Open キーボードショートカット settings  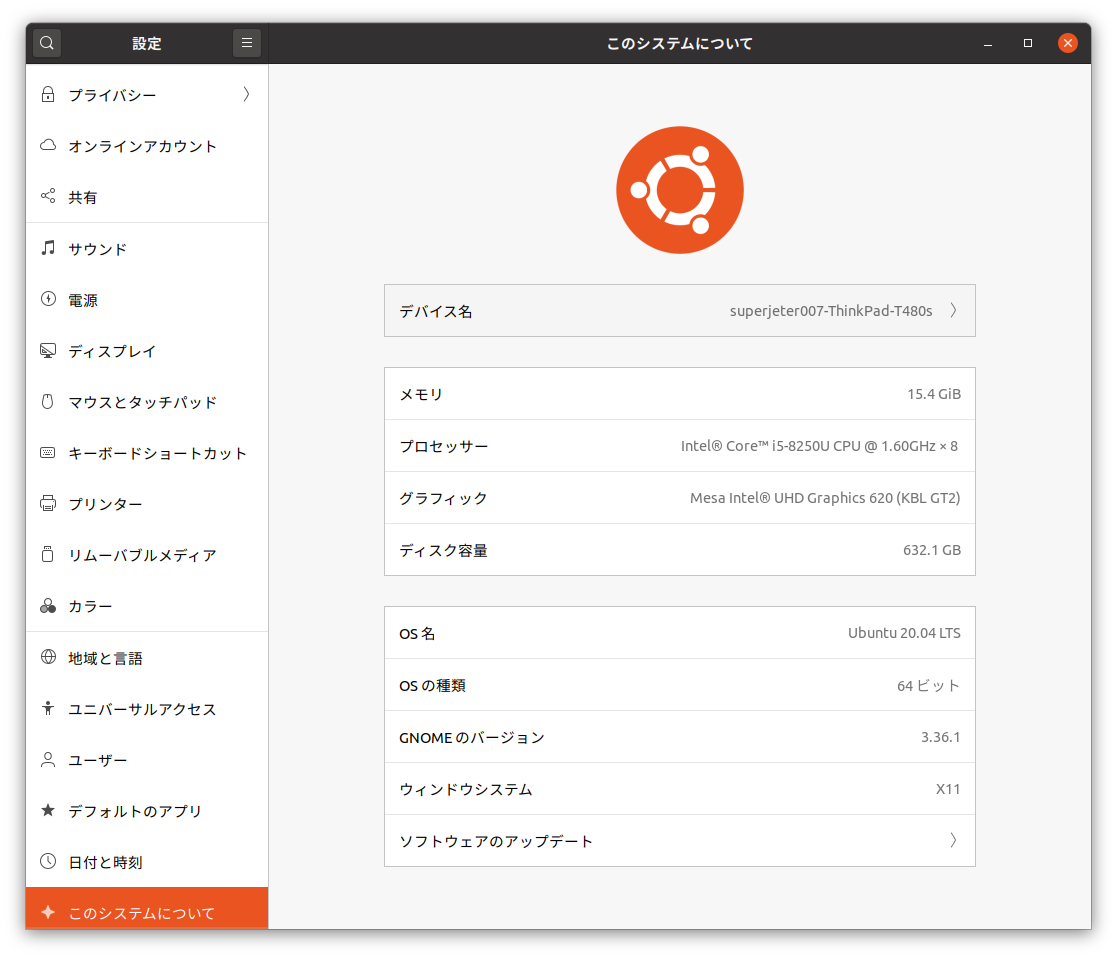tap(147, 453)
